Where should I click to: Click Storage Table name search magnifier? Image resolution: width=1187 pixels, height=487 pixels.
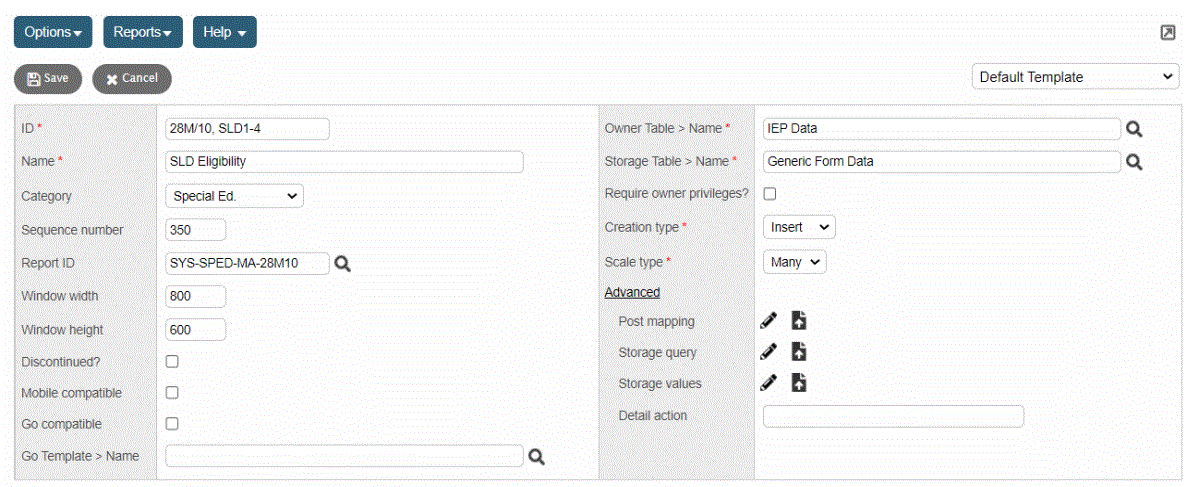[1134, 162]
